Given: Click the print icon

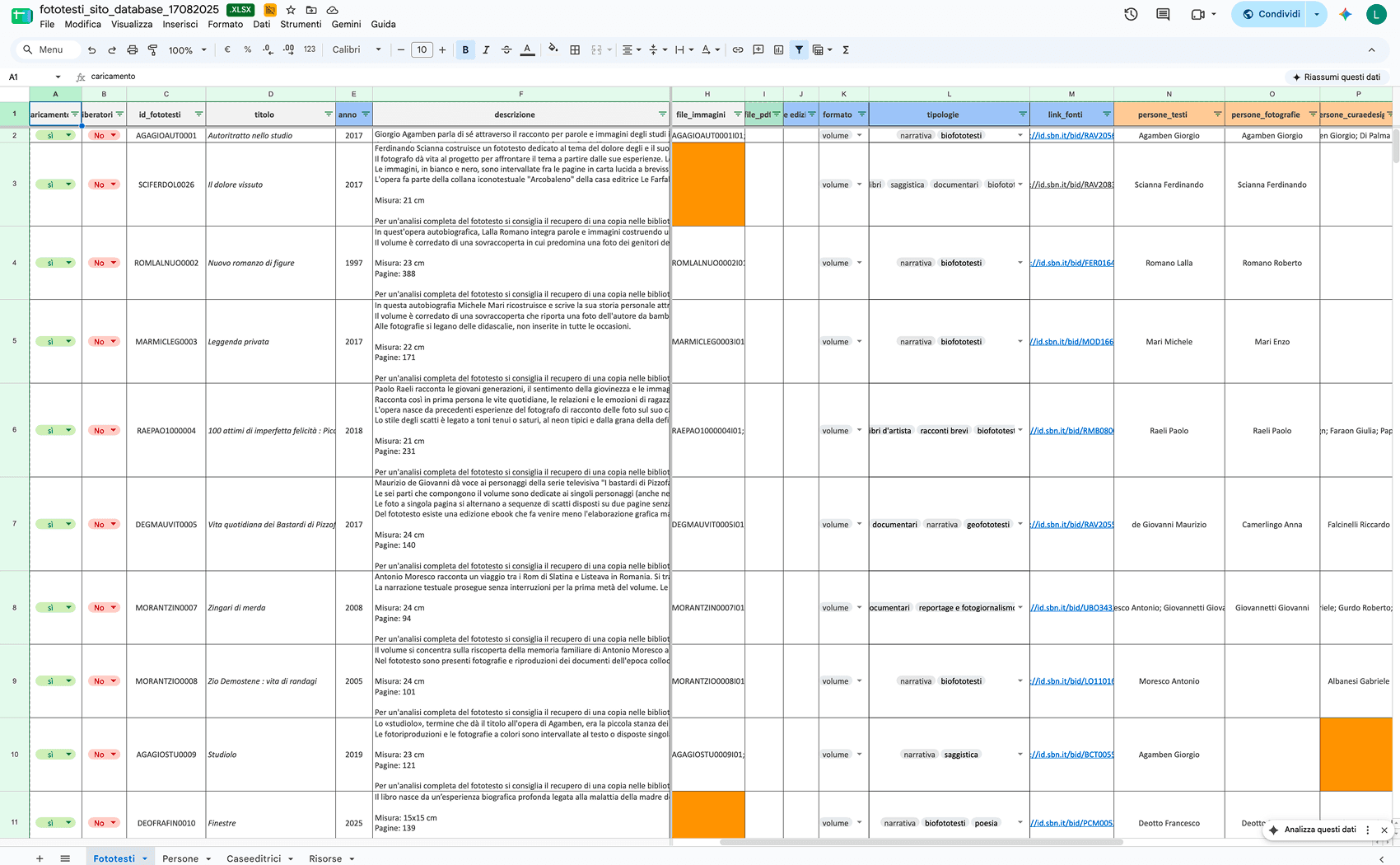Looking at the screenshot, I should click(133, 50).
